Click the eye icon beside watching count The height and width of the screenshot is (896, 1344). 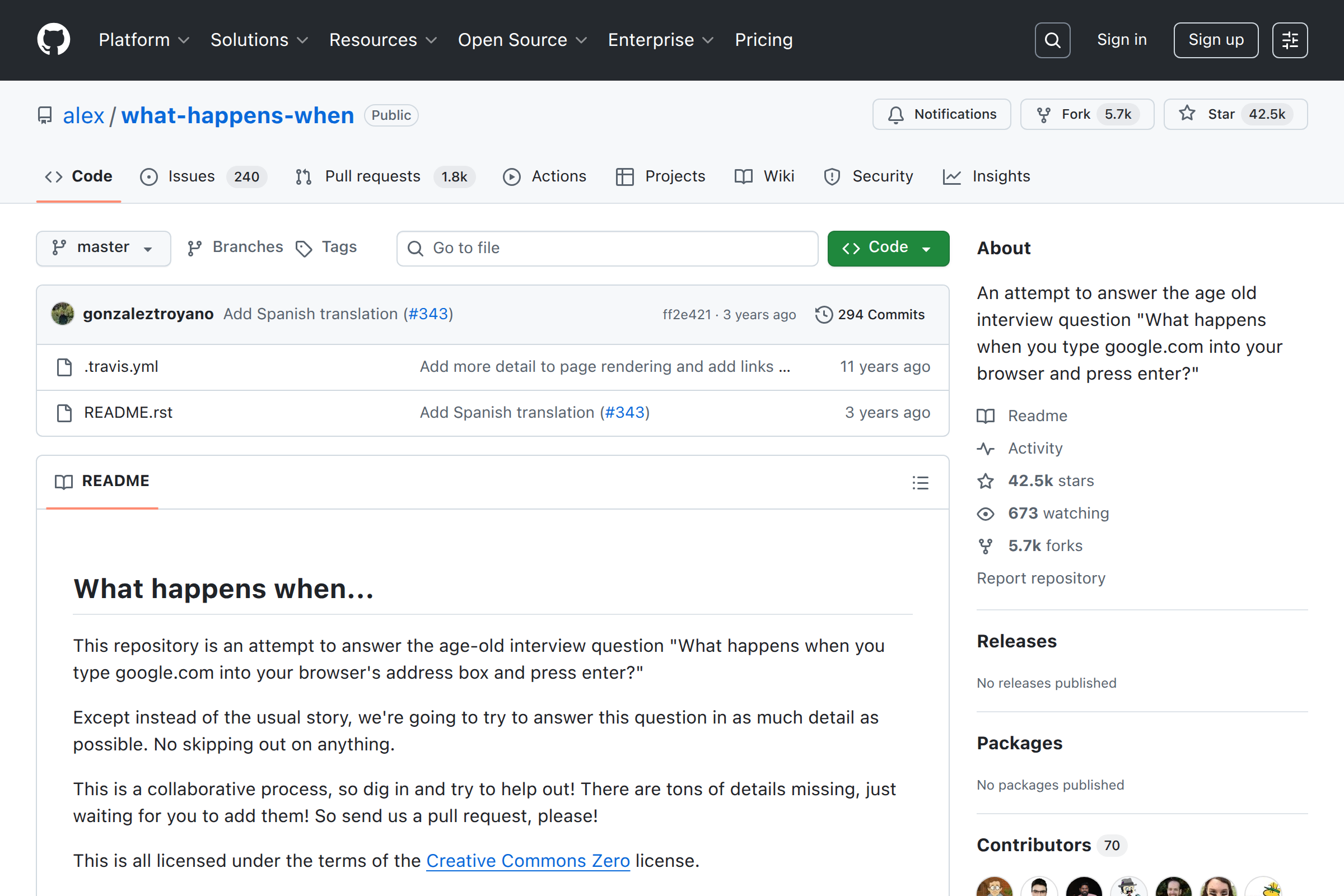[985, 514]
